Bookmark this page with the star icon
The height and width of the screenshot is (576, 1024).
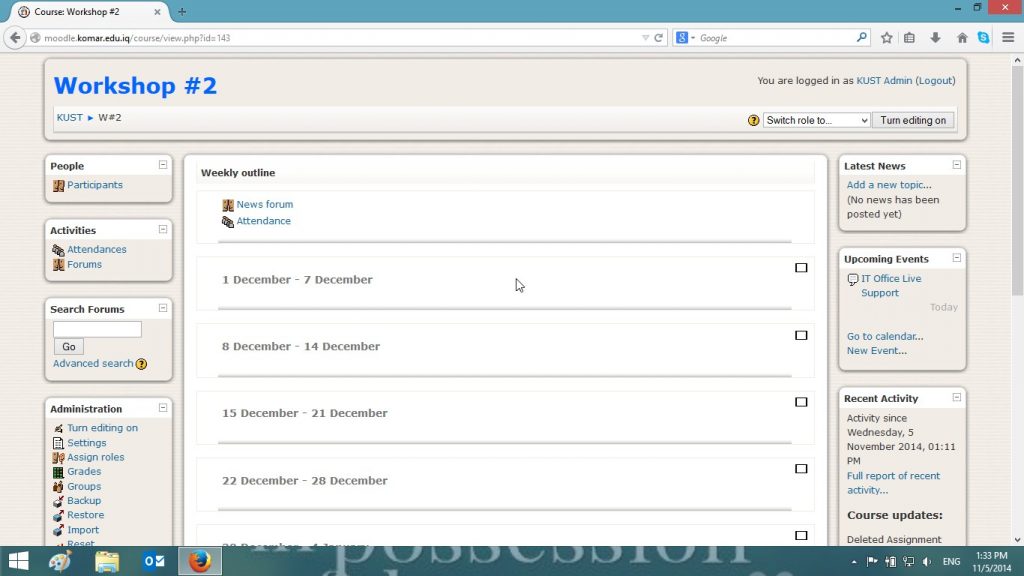886,38
